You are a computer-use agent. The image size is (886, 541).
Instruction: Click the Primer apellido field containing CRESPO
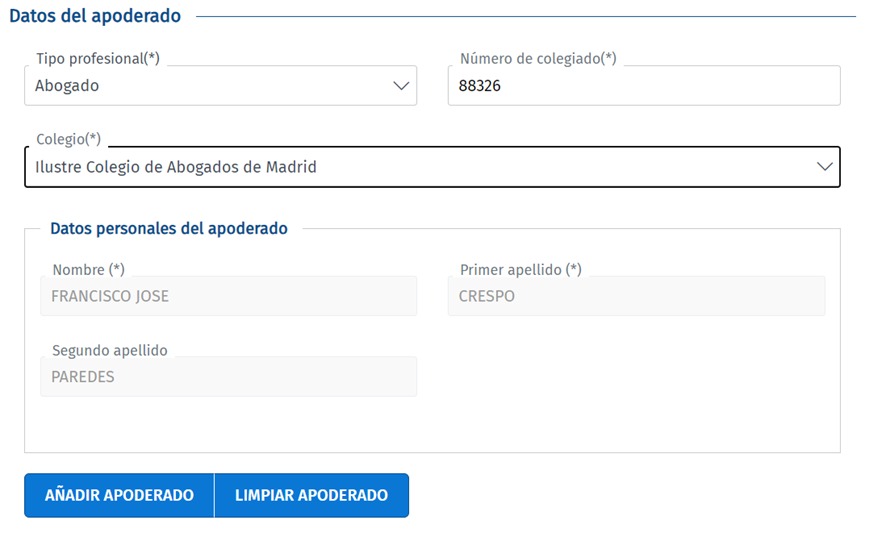click(636, 296)
